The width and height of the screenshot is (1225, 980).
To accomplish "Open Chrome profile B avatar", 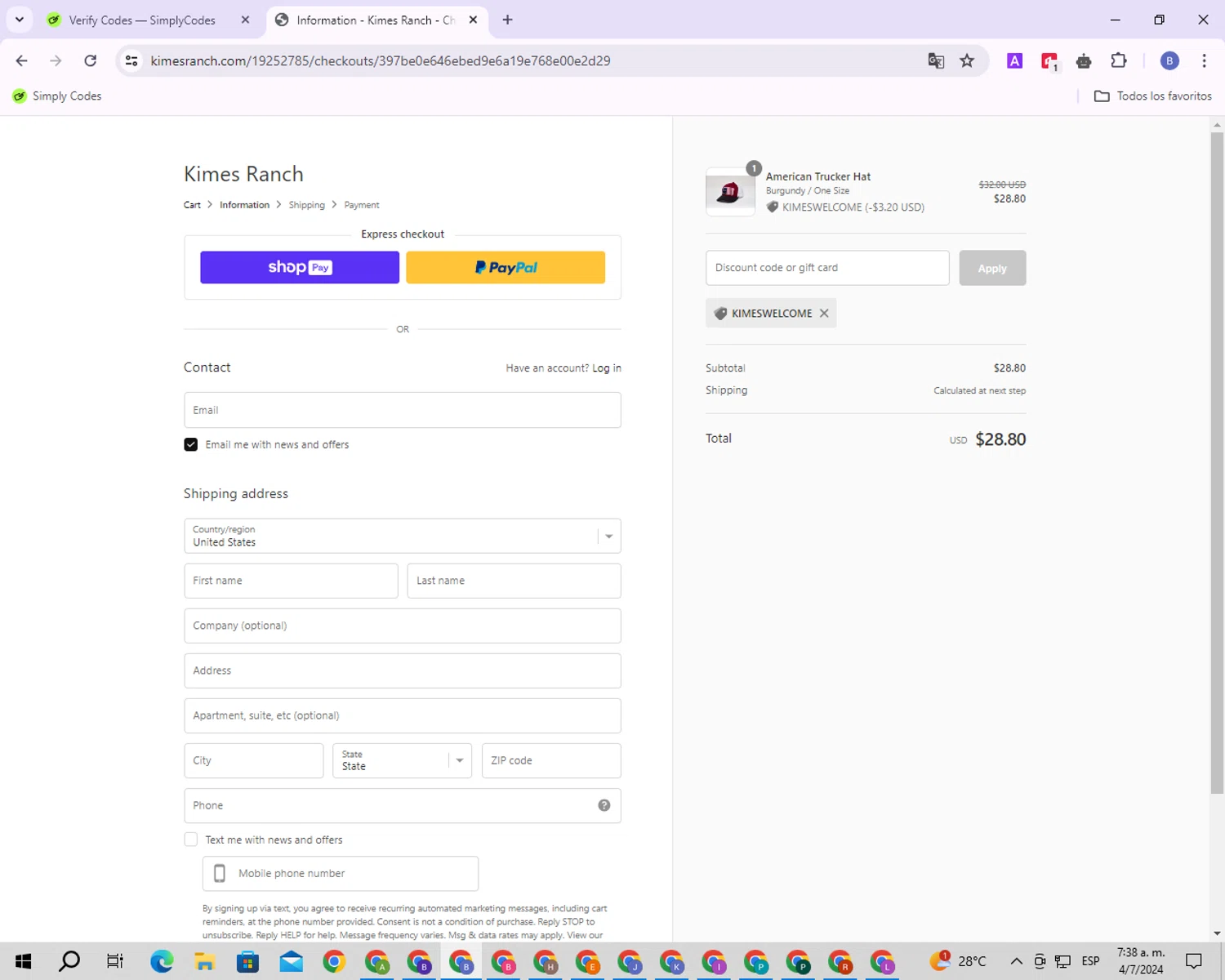I will click(1169, 60).
